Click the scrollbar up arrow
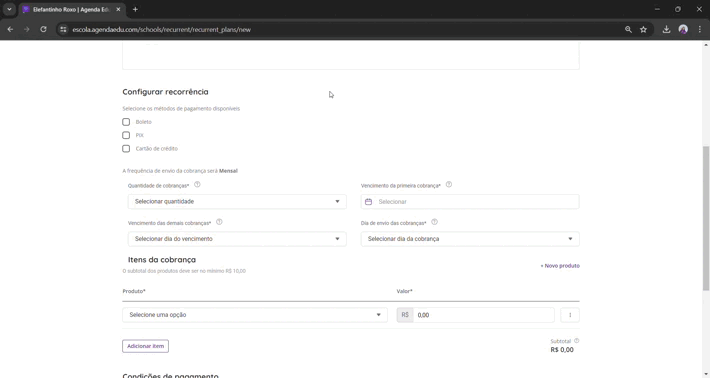 pos(705,45)
